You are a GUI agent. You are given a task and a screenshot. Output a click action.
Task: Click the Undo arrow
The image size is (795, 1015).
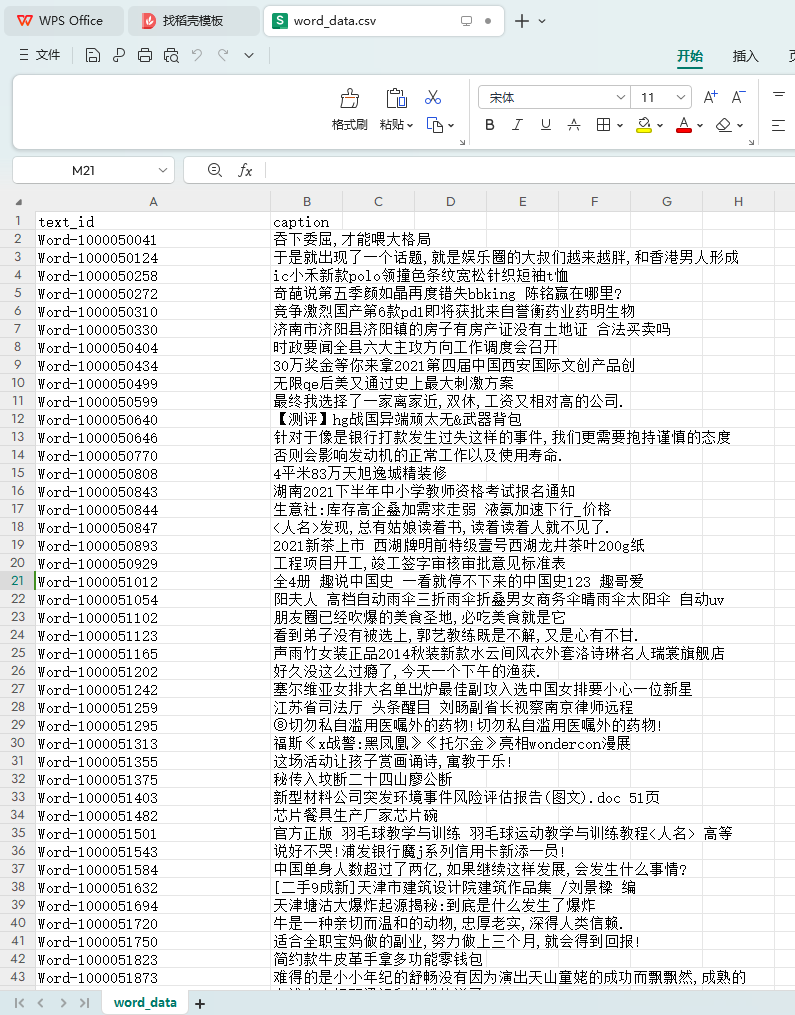click(x=197, y=55)
